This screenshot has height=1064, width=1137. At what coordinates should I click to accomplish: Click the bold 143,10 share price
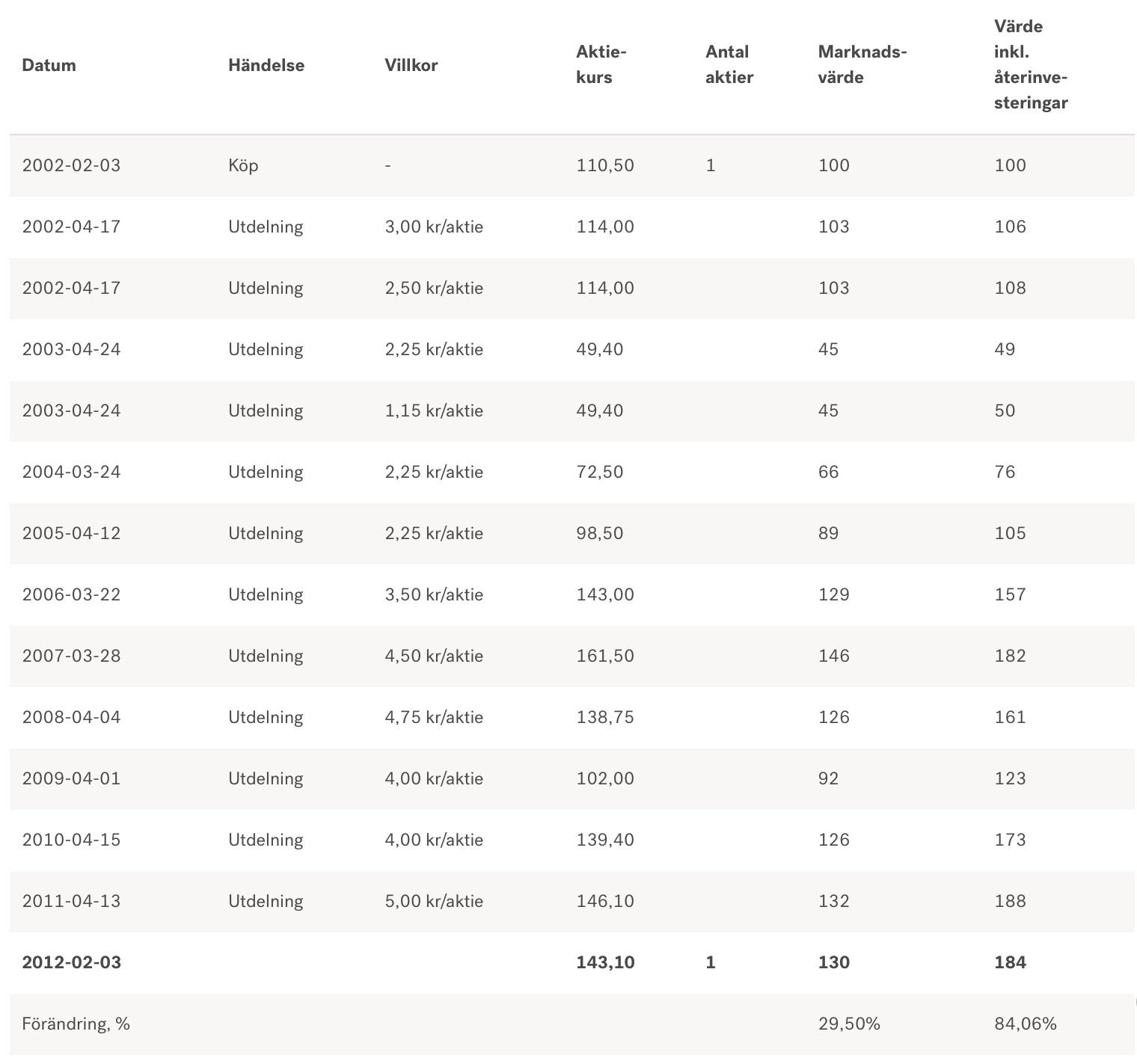(x=605, y=962)
